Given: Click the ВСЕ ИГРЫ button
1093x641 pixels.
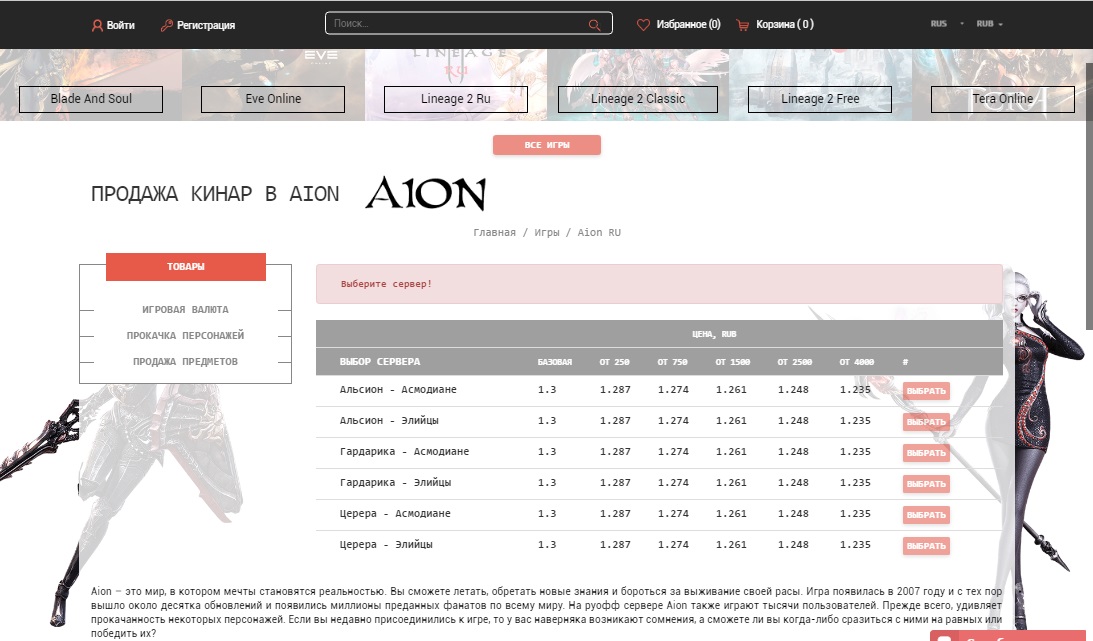Looking at the screenshot, I should click(546, 145).
